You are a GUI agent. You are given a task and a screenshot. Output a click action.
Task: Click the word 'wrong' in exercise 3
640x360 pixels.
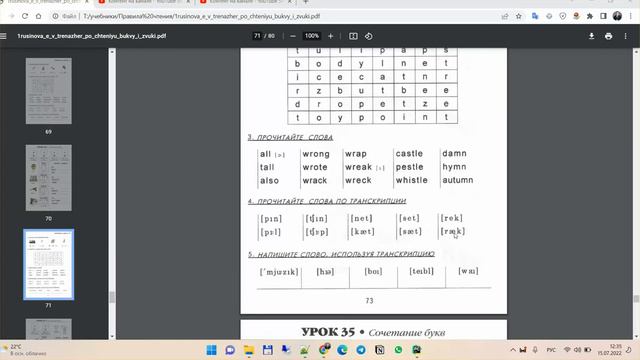coord(316,154)
